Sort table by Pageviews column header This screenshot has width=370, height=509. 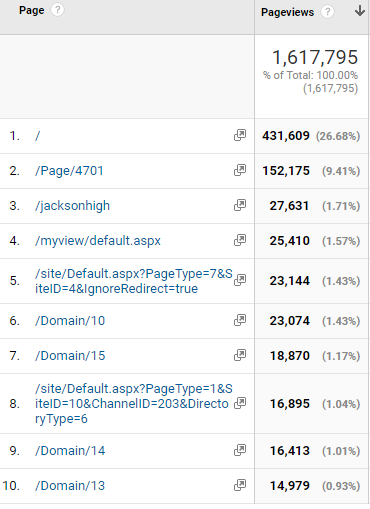(x=287, y=12)
